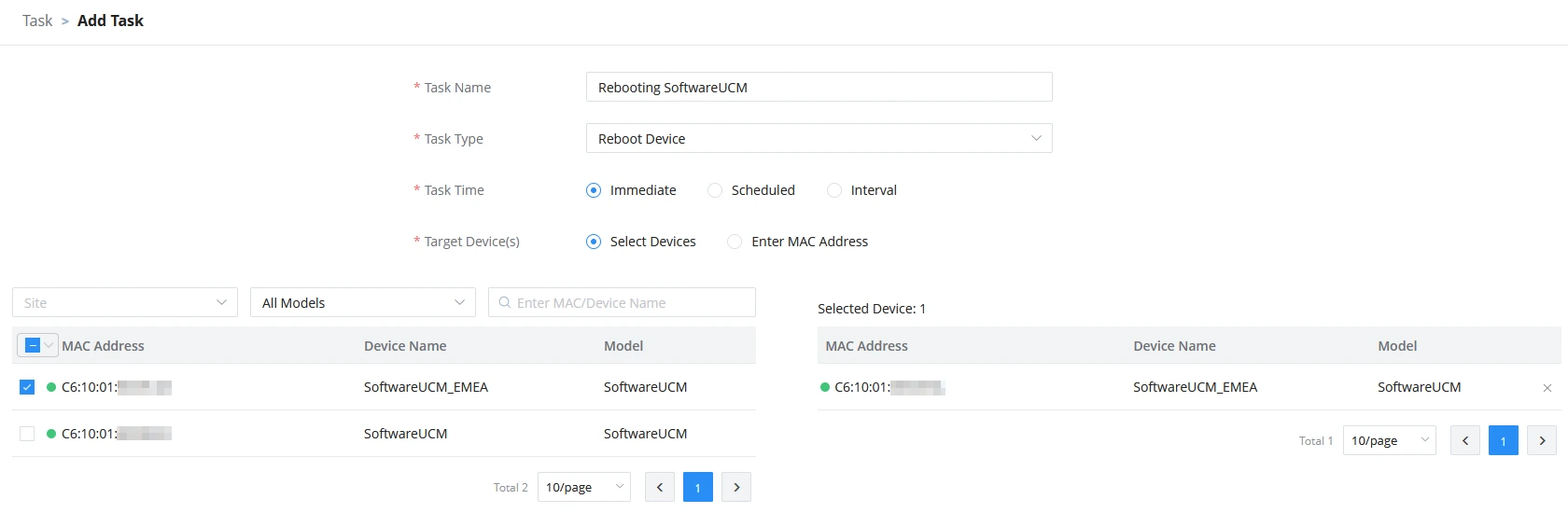Click Add Task breadcrumb title
The width and height of the screenshot is (1568, 513).
pos(110,21)
